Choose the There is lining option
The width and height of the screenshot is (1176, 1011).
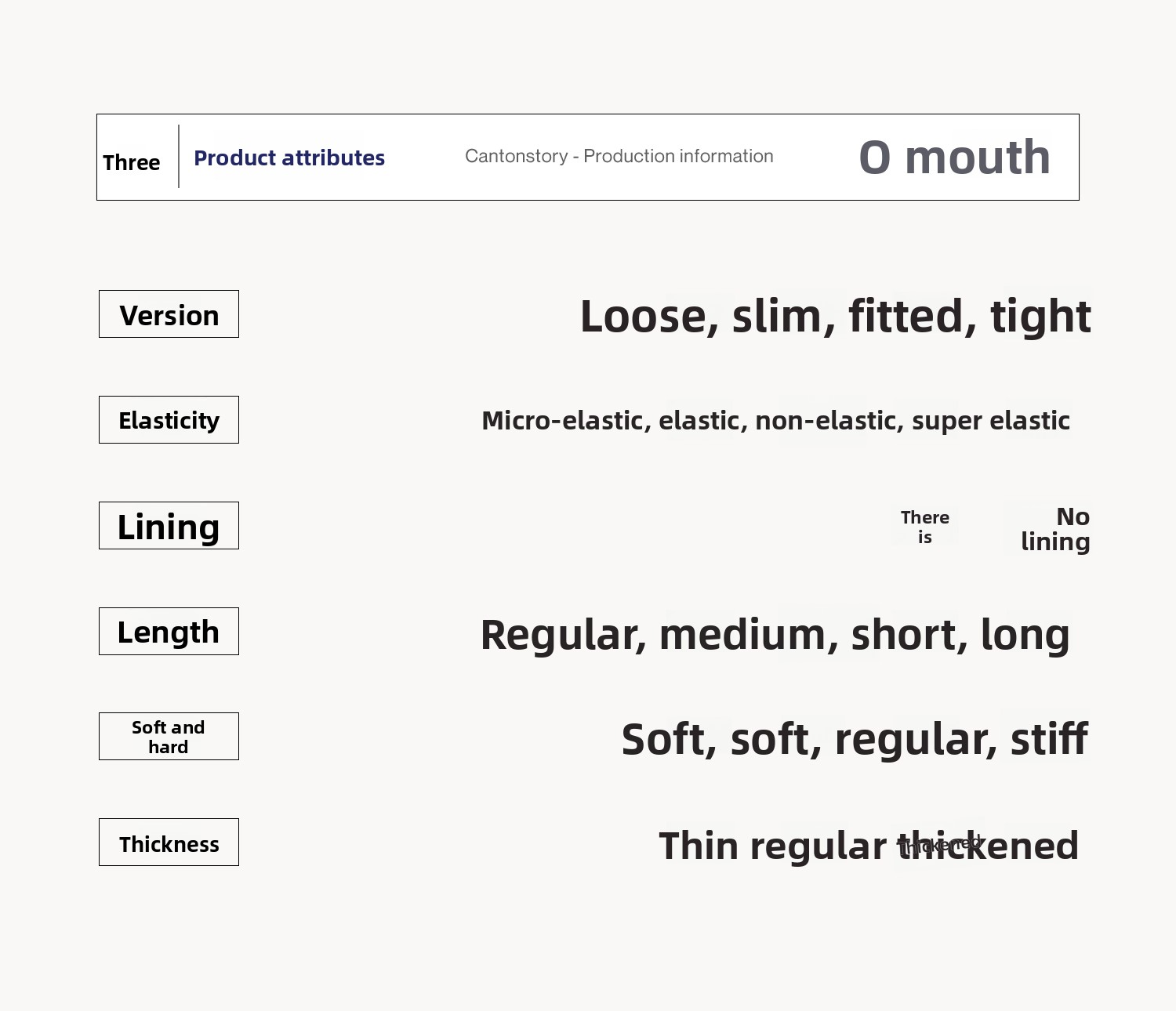pos(925,527)
